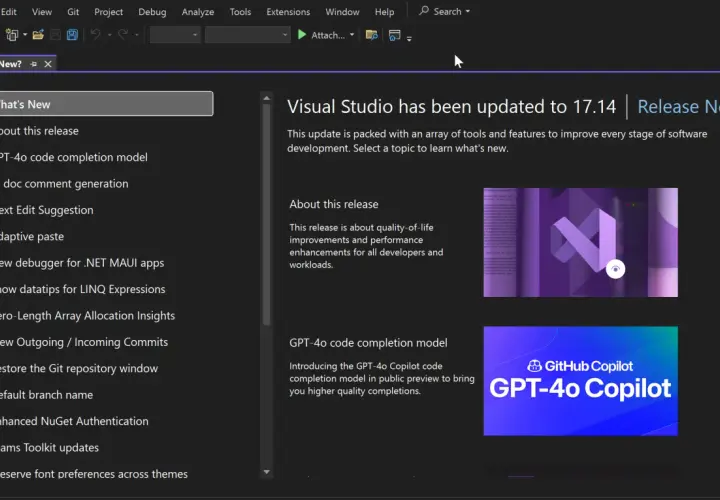
Task: Open the Edit menu
Action: [9, 12]
